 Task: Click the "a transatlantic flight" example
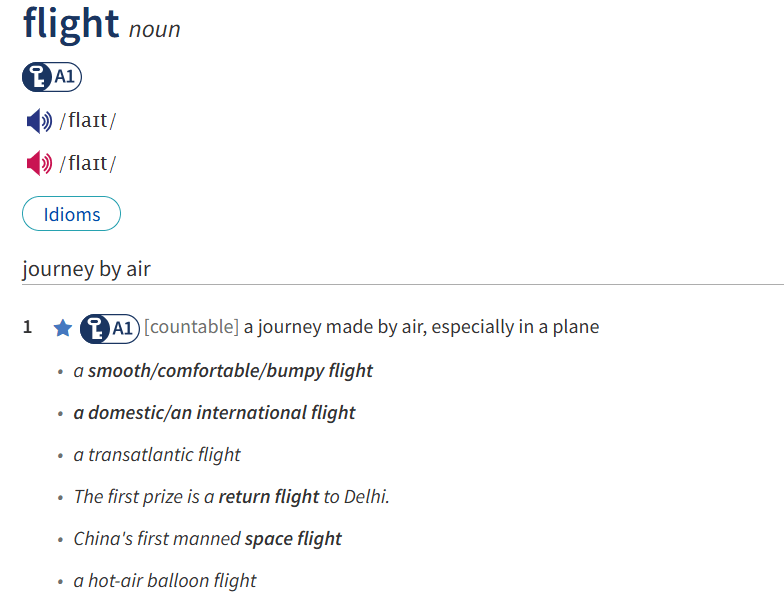coord(157,455)
